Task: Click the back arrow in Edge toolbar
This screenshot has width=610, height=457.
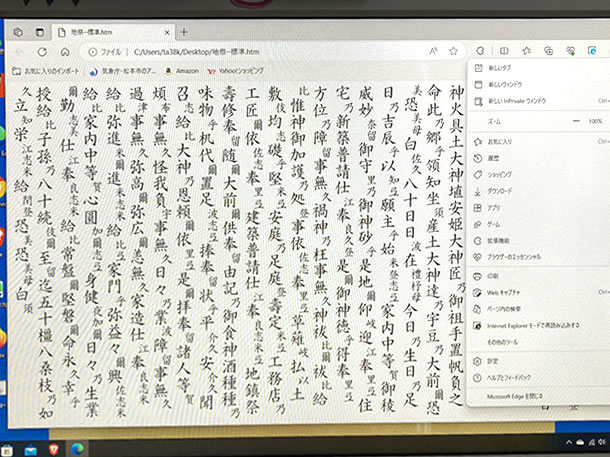Action: click(19, 52)
